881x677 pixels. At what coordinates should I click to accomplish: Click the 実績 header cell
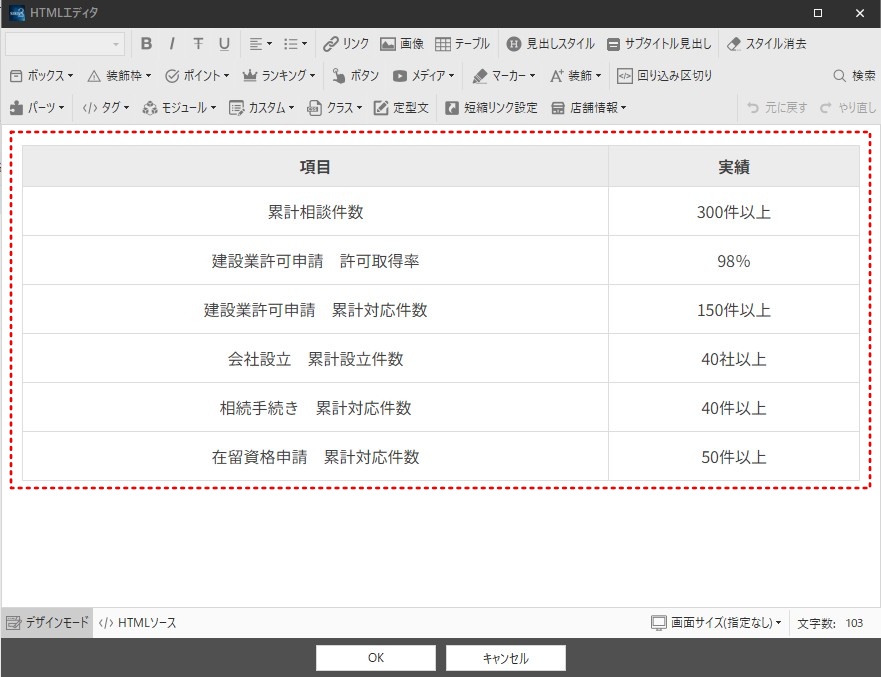(734, 166)
